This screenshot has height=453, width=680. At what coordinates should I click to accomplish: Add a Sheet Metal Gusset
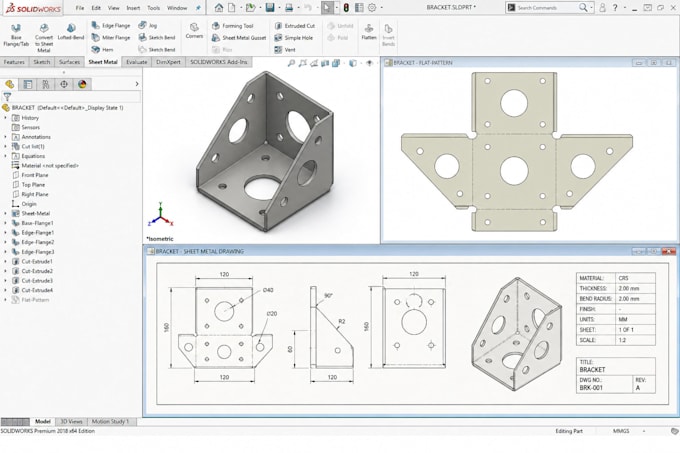(239, 38)
